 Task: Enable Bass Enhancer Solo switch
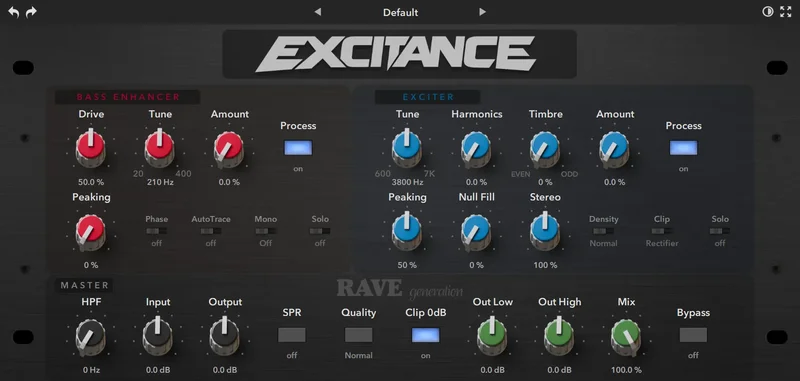point(320,231)
